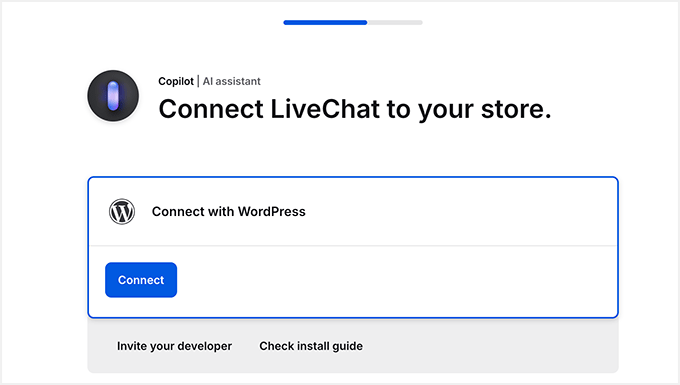This screenshot has height=385, width=680.
Task: Click the separator between Copilot and AI assistant
Action: (198, 81)
